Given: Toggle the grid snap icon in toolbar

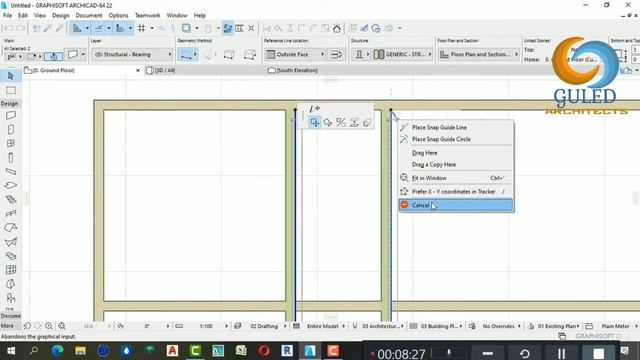Looking at the screenshot, I should (x=142, y=28).
